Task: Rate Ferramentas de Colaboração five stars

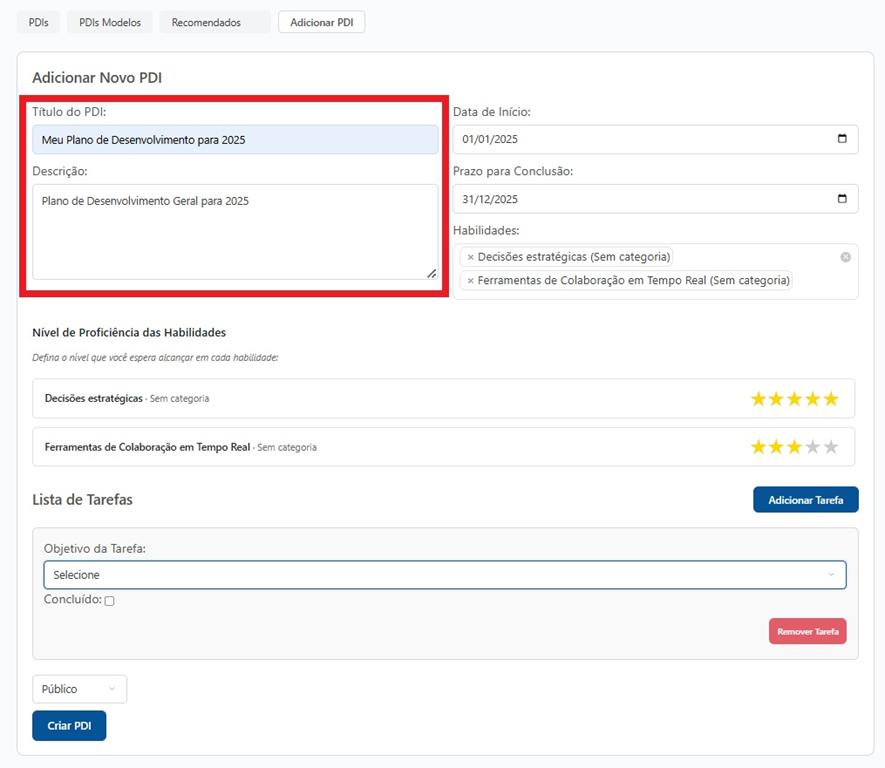Action: coord(831,447)
